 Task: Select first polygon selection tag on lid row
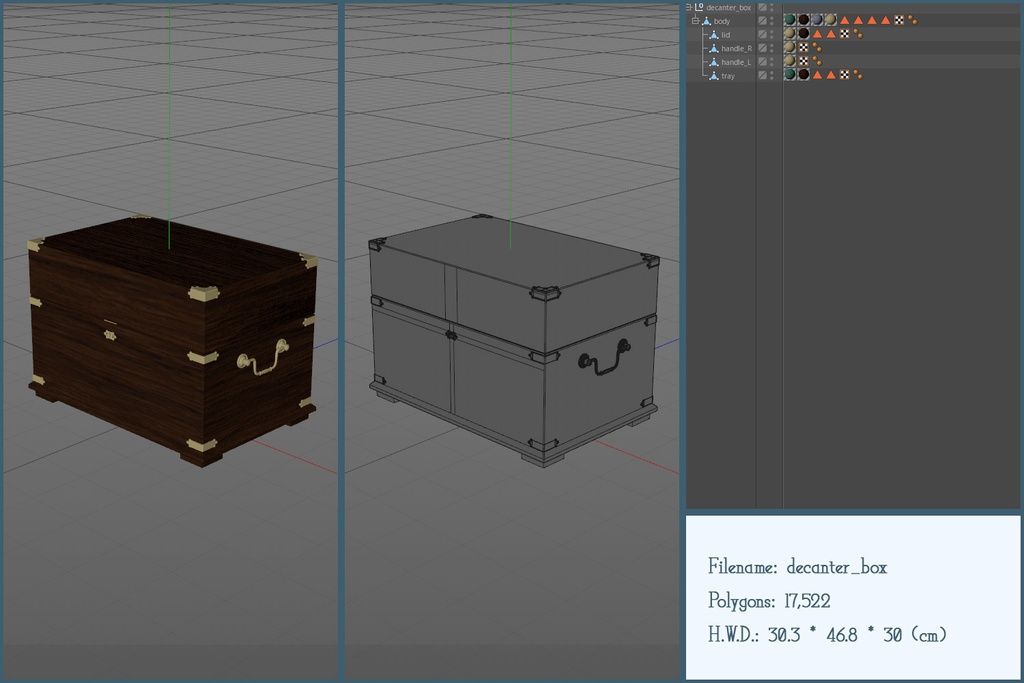point(817,34)
